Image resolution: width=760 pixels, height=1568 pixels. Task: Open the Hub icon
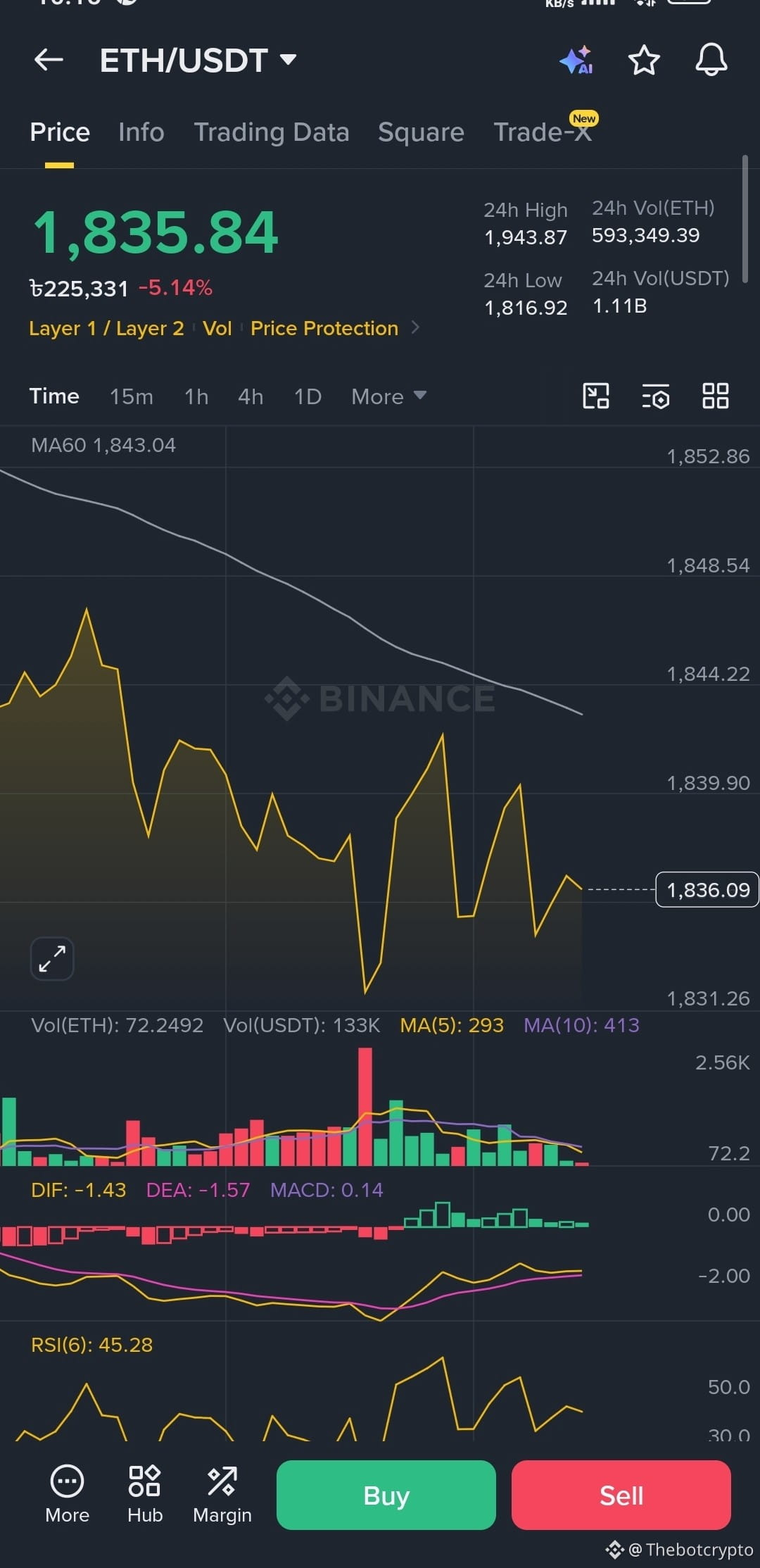tap(145, 1494)
